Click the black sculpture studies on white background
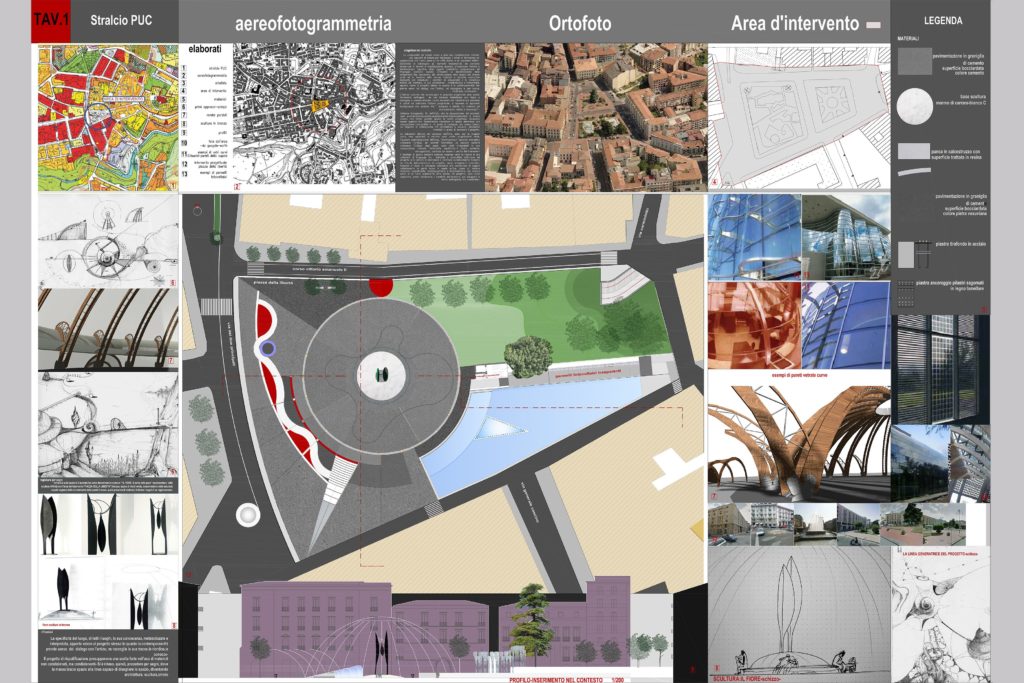The height and width of the screenshot is (683, 1024). [x=108, y=524]
